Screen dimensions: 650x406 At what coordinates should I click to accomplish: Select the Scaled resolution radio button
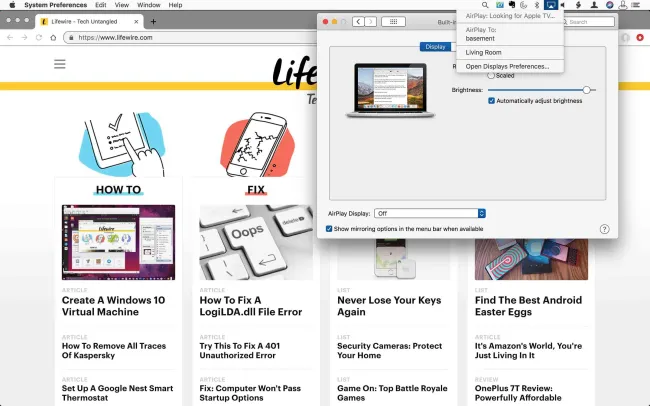click(x=491, y=75)
